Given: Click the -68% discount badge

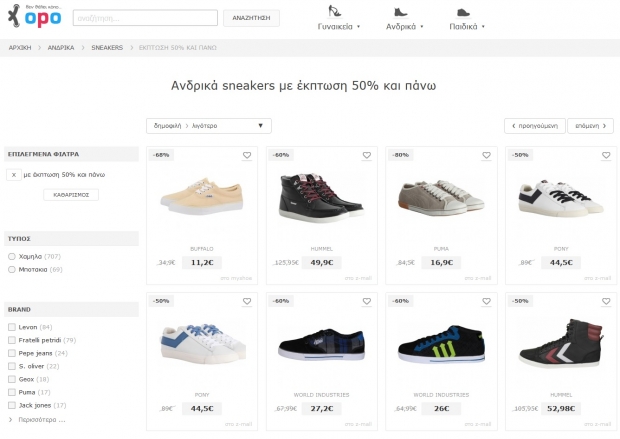Looking at the screenshot, I should click(x=161, y=155).
